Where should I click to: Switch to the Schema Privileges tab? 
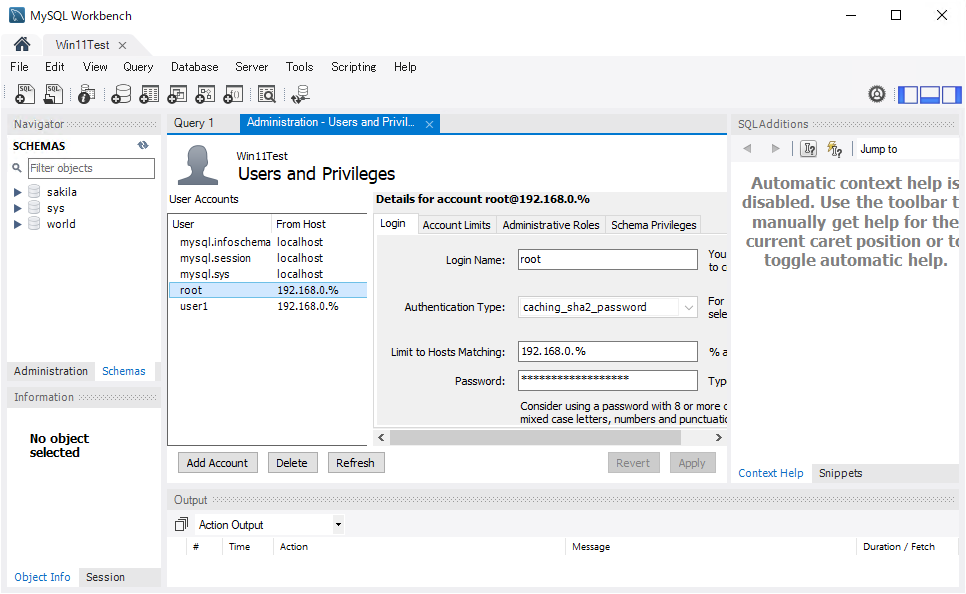tap(654, 225)
